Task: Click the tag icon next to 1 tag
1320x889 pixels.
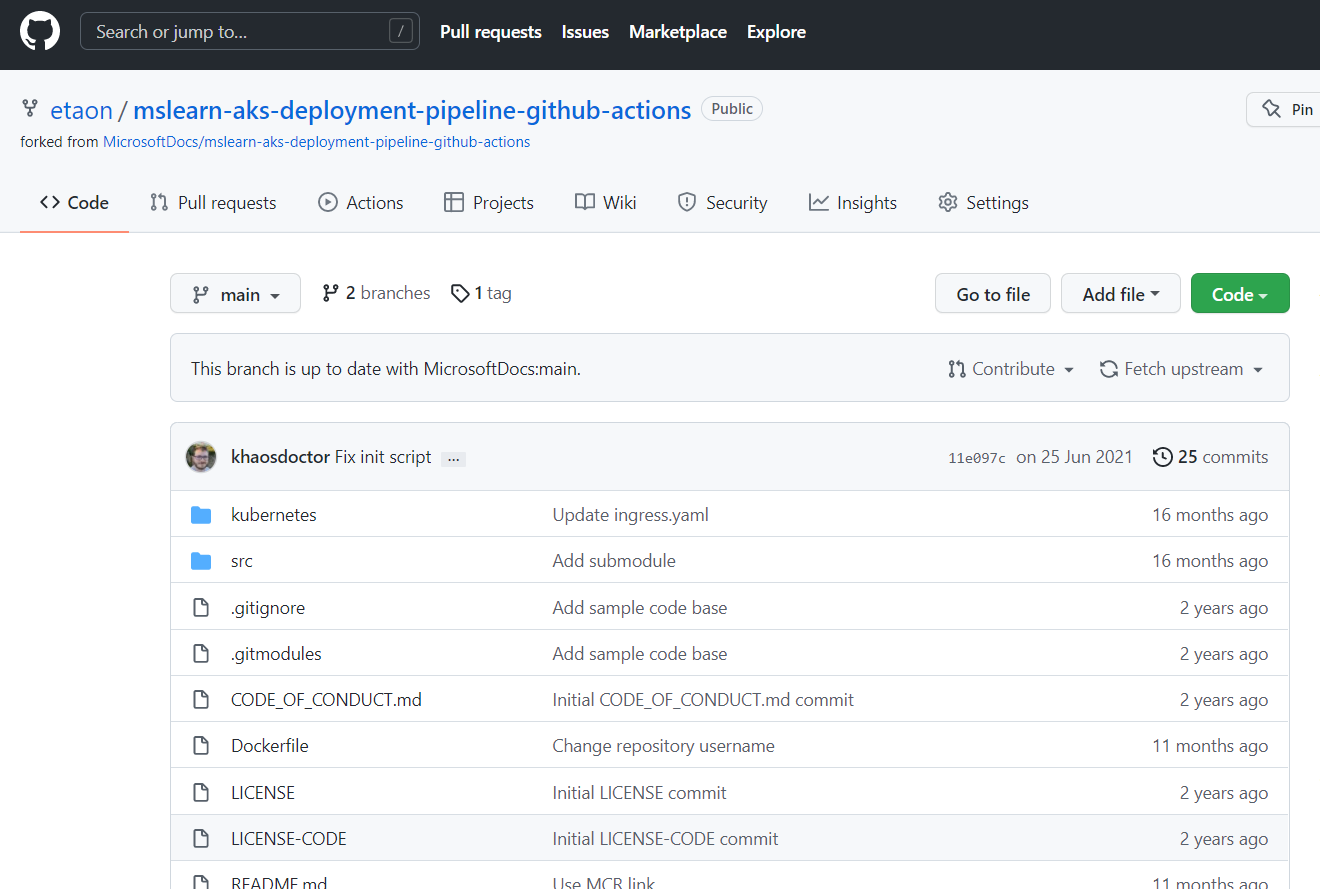Action: tap(460, 294)
